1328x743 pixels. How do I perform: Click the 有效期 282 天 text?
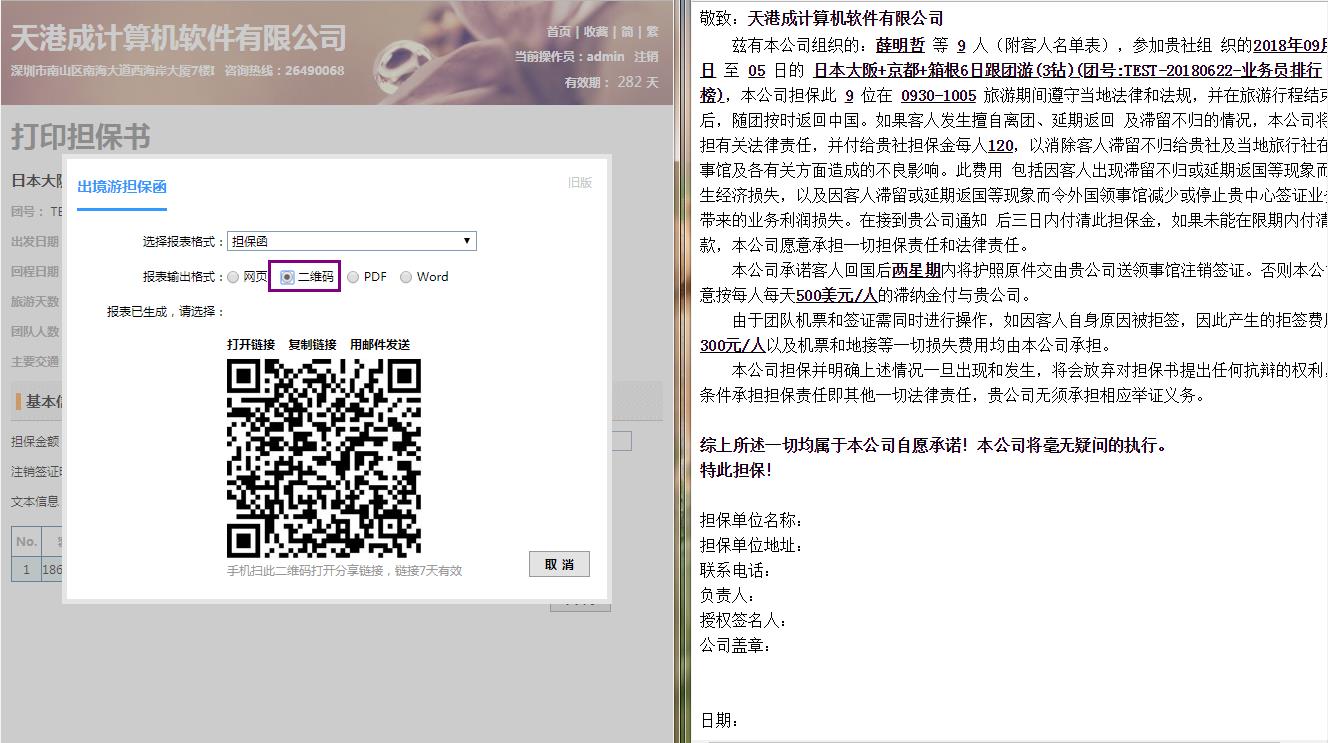click(x=611, y=82)
